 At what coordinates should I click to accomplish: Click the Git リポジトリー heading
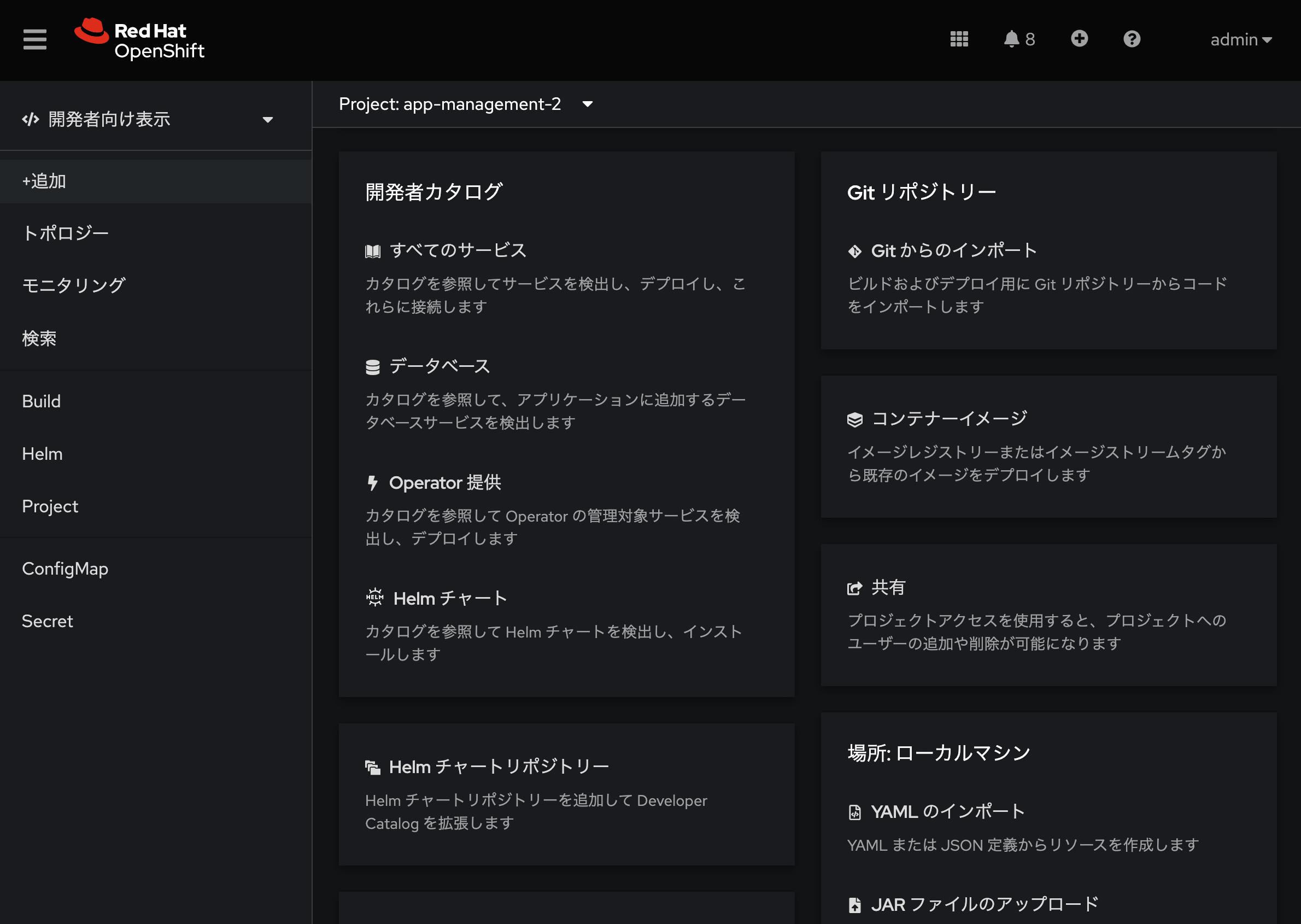point(922,192)
